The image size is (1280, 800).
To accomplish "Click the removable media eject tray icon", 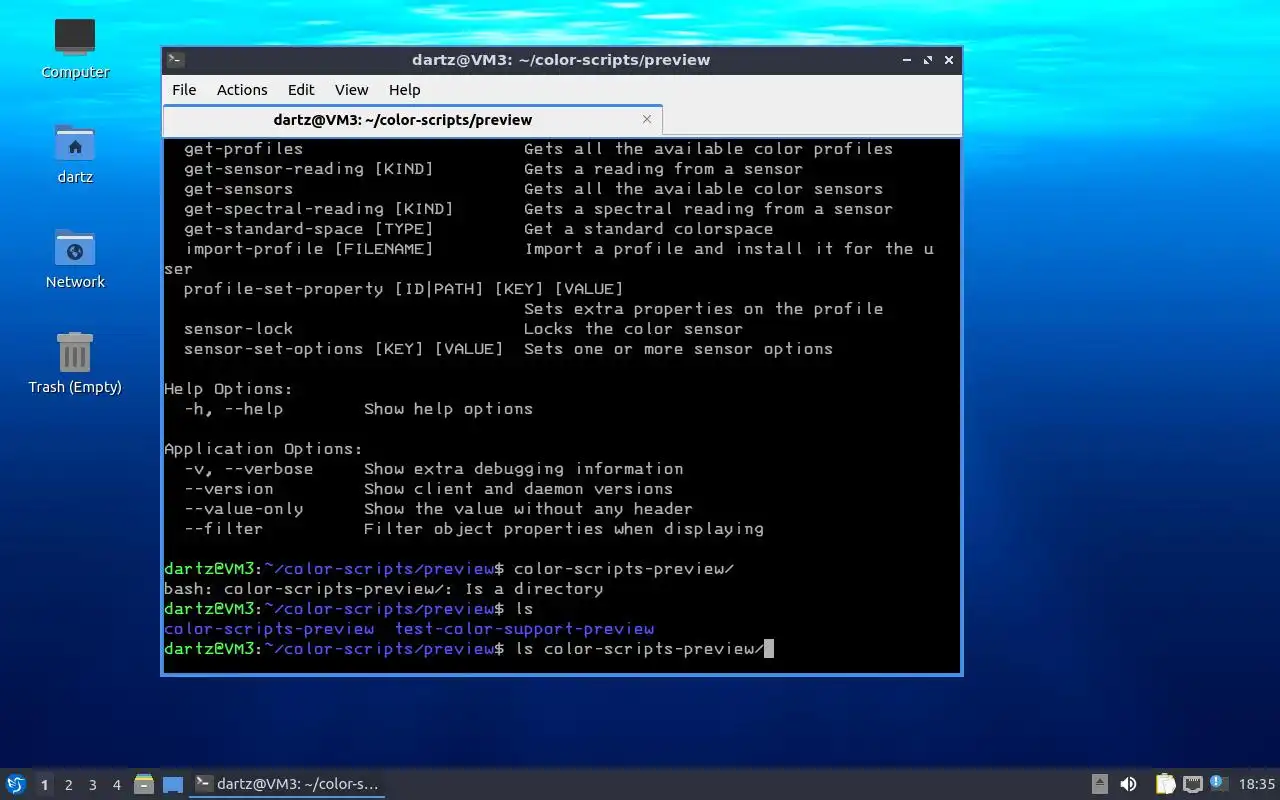I will coord(1099,784).
